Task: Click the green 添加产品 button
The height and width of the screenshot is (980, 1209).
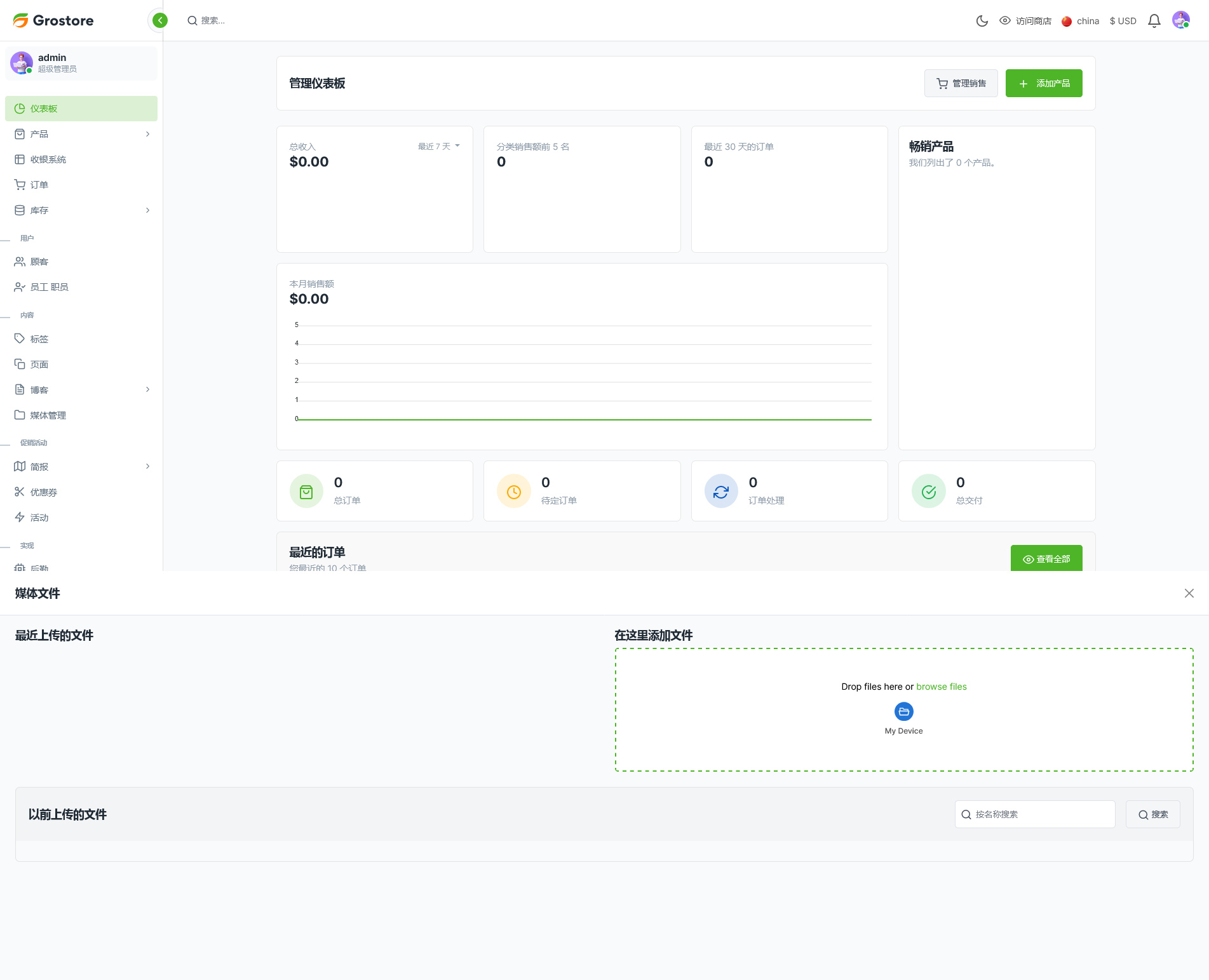Action: click(x=1044, y=83)
